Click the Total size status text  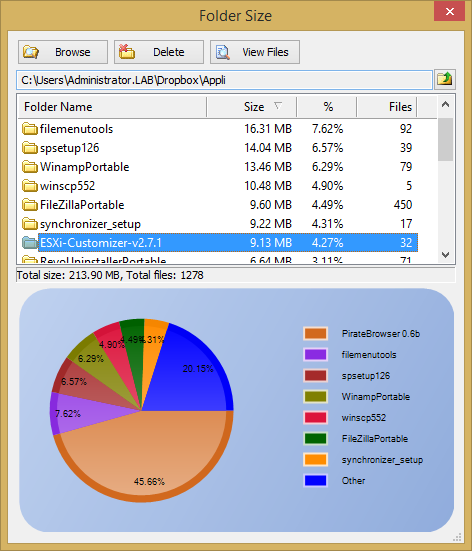(x=110, y=275)
